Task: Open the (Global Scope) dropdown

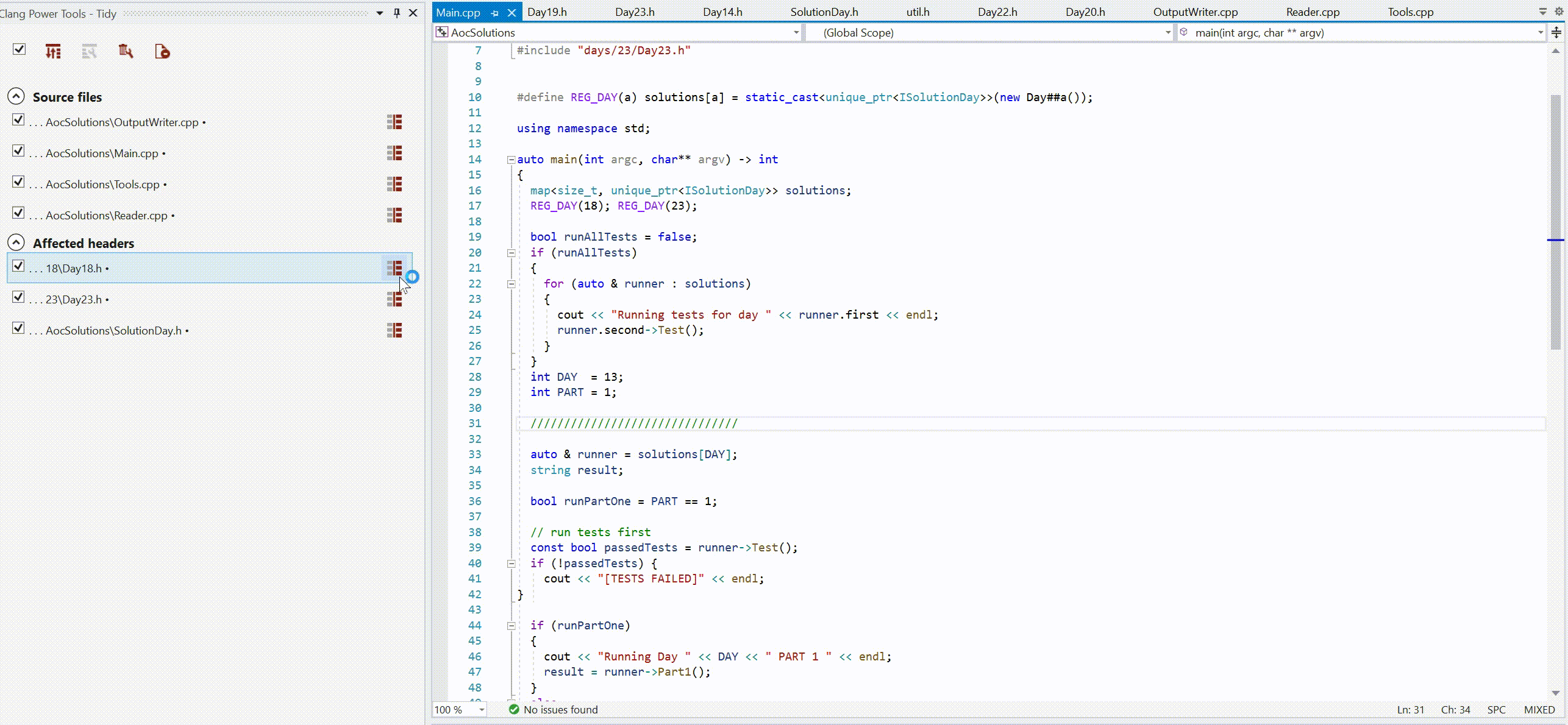Action: point(1166,32)
